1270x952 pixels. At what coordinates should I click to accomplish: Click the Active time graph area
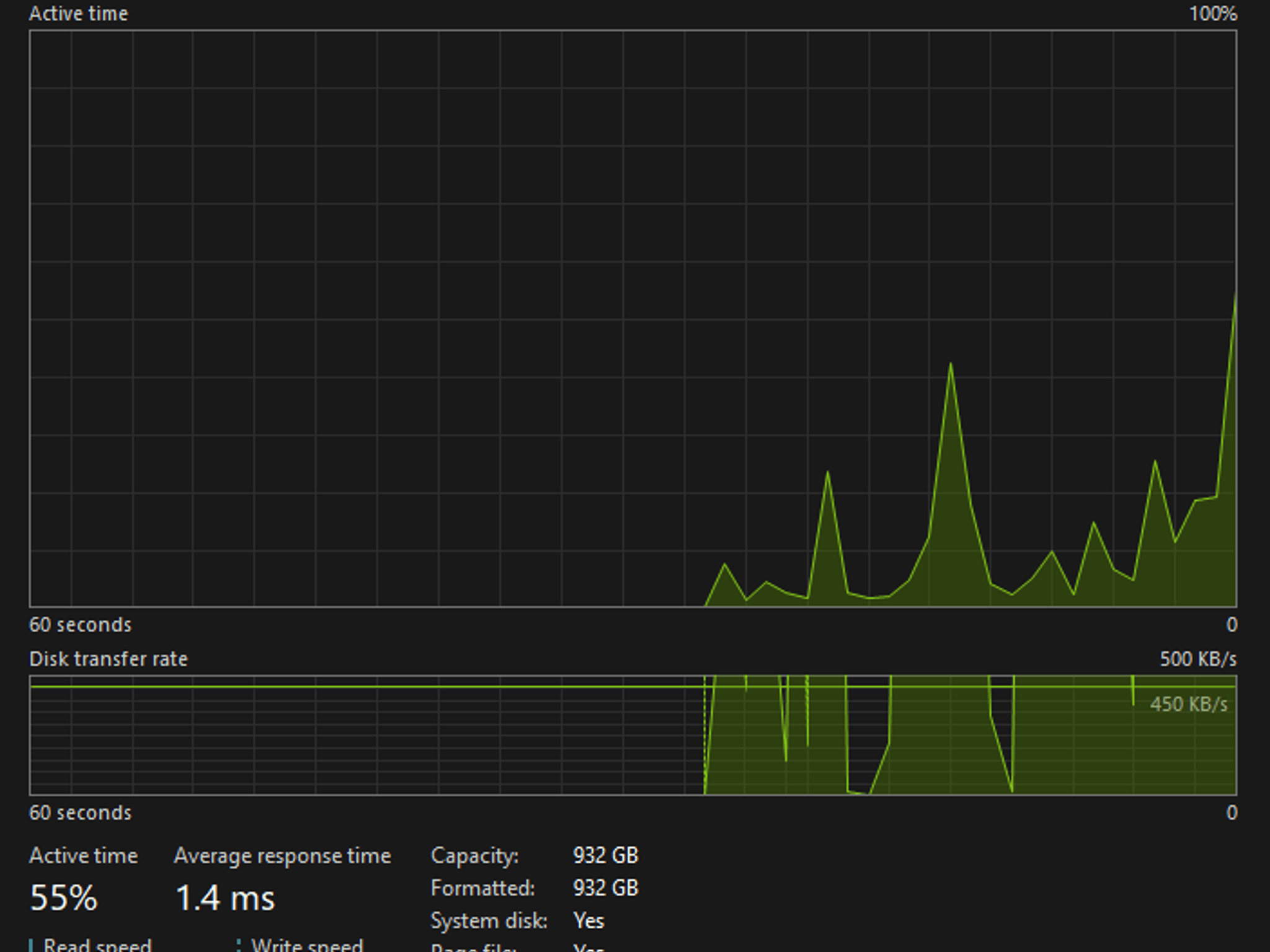(633, 319)
